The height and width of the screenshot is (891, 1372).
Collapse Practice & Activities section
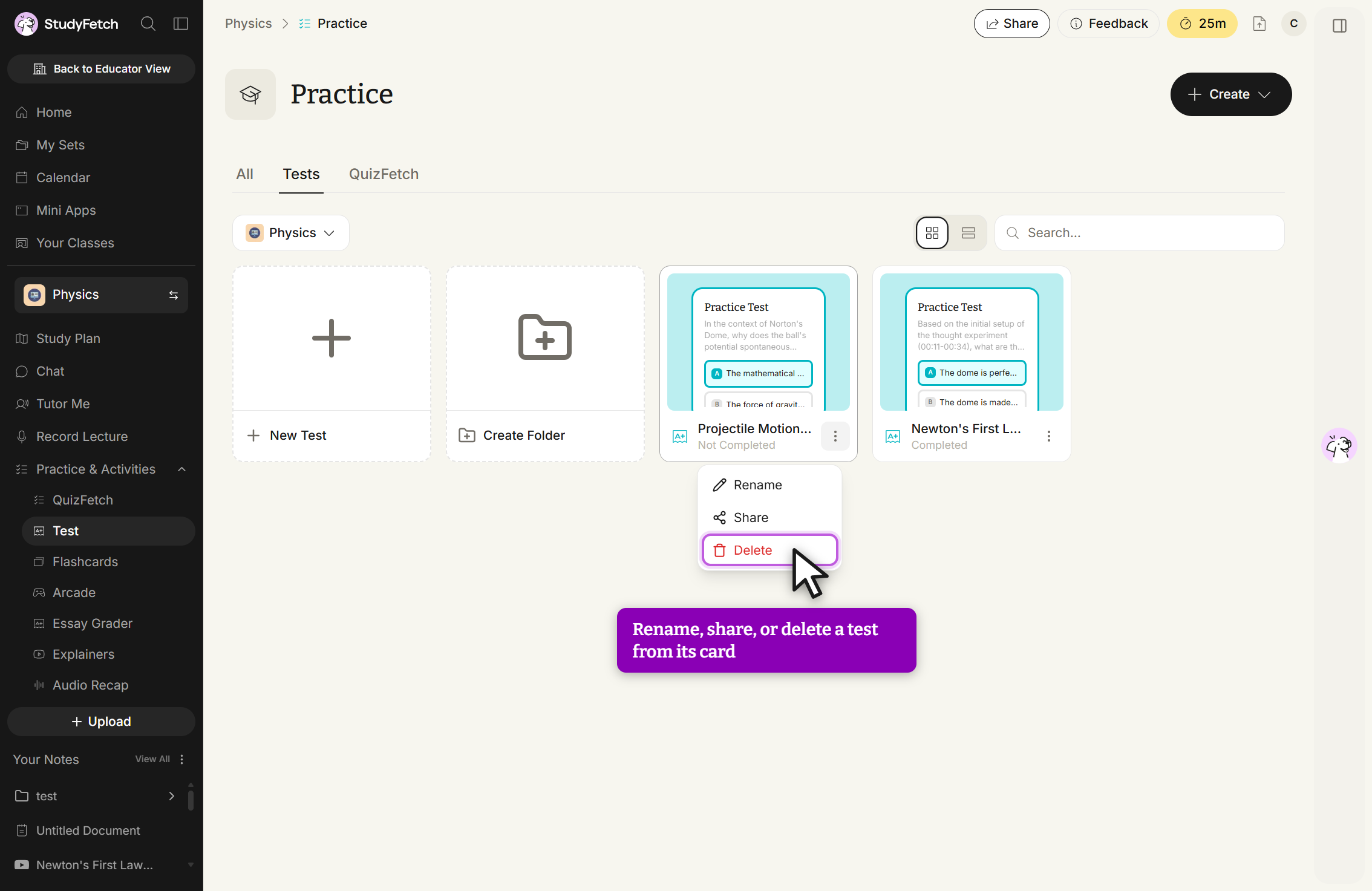pos(182,469)
